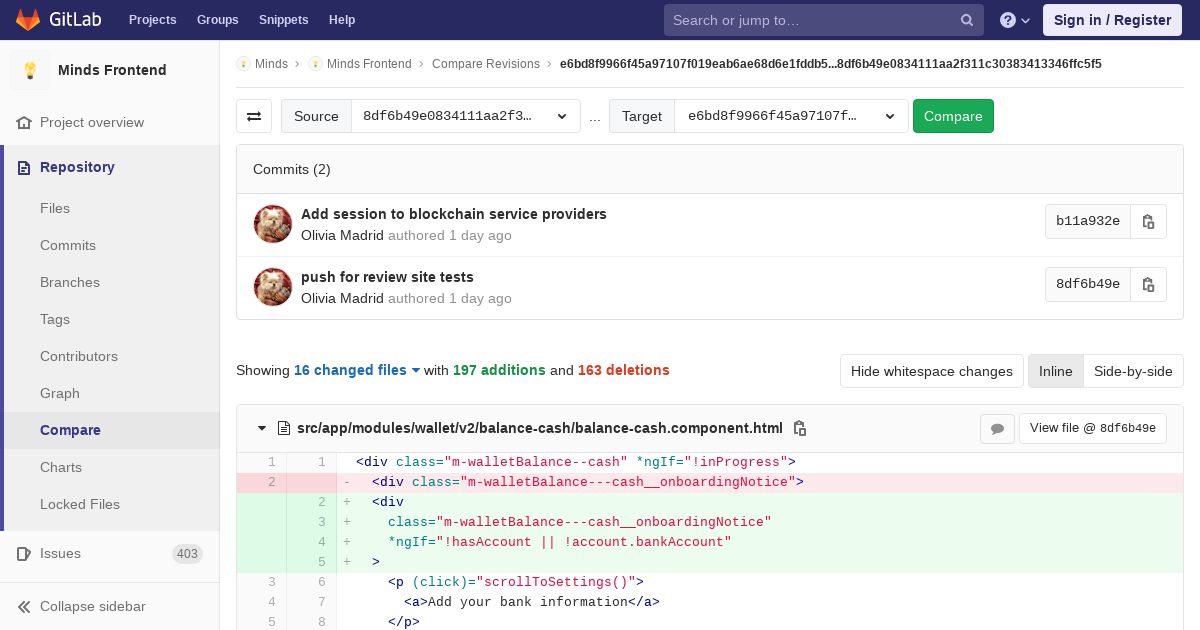The height and width of the screenshot is (630, 1200).
Task: Copy commit SHA for b11a932e
Action: (x=1148, y=222)
